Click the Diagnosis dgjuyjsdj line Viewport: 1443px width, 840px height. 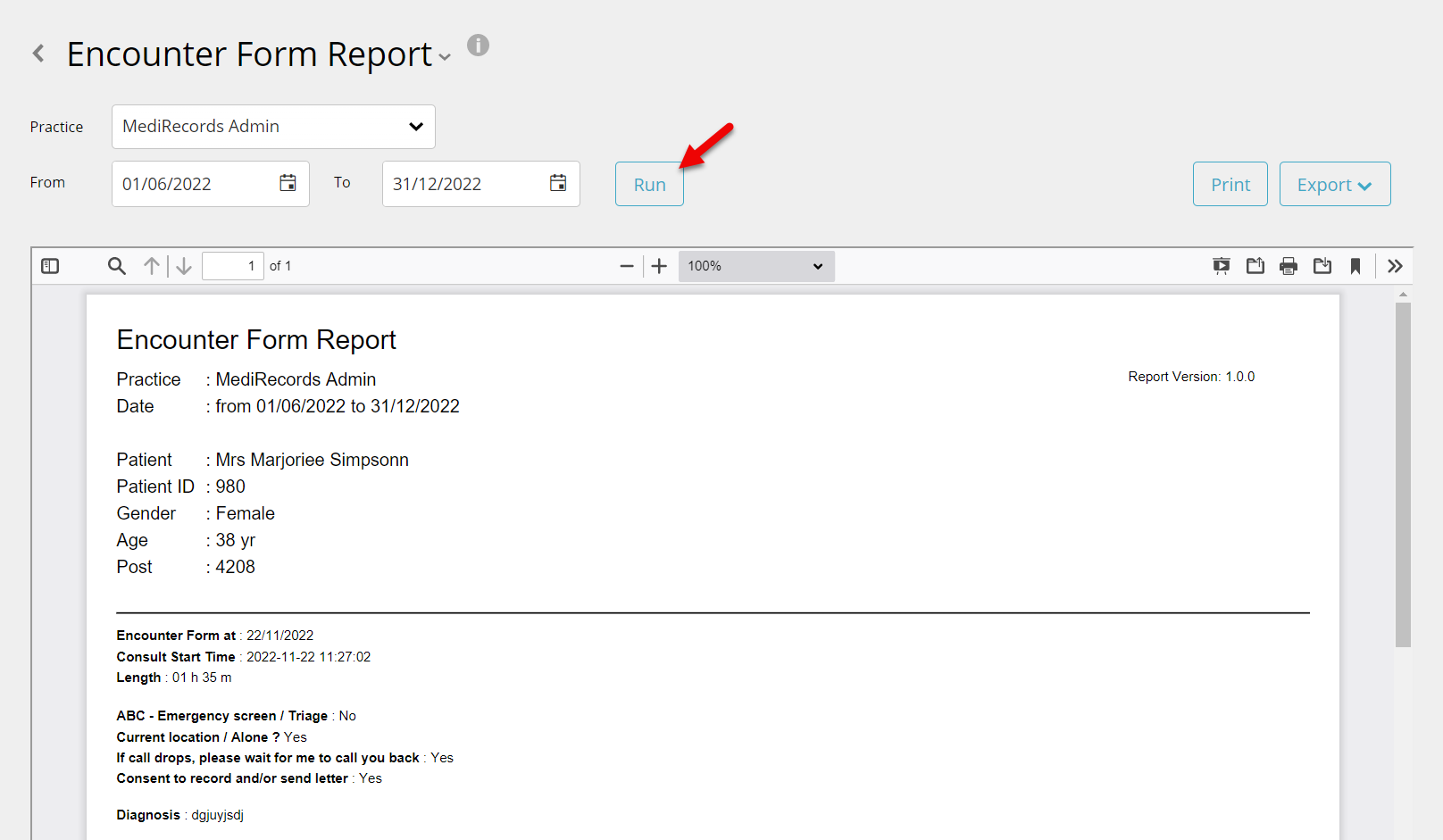(179, 815)
